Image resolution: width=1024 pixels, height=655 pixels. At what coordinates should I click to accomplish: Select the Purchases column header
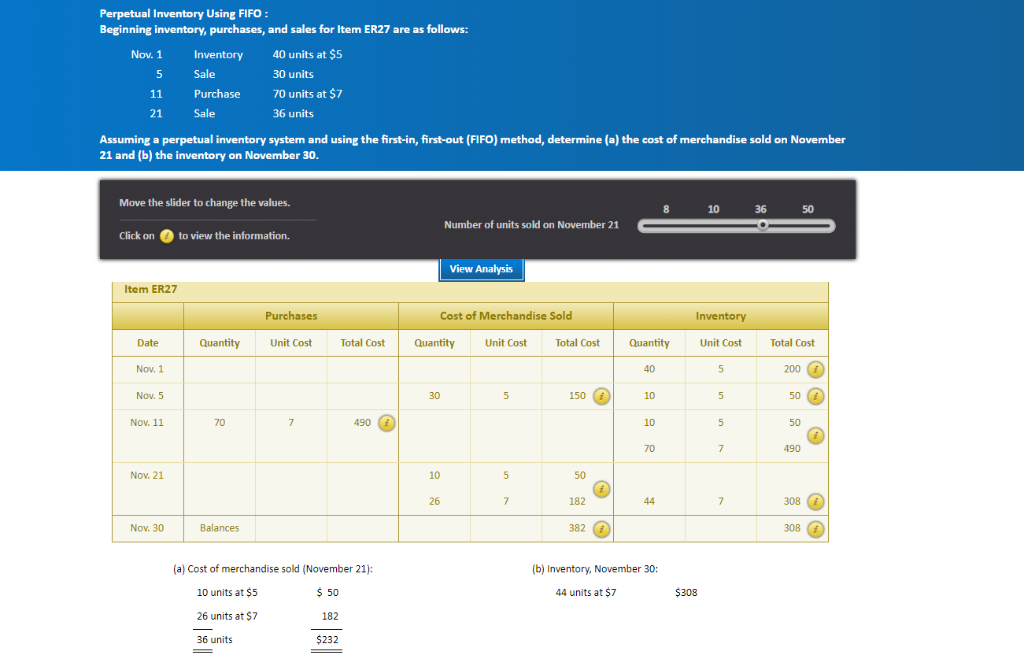tap(290, 315)
